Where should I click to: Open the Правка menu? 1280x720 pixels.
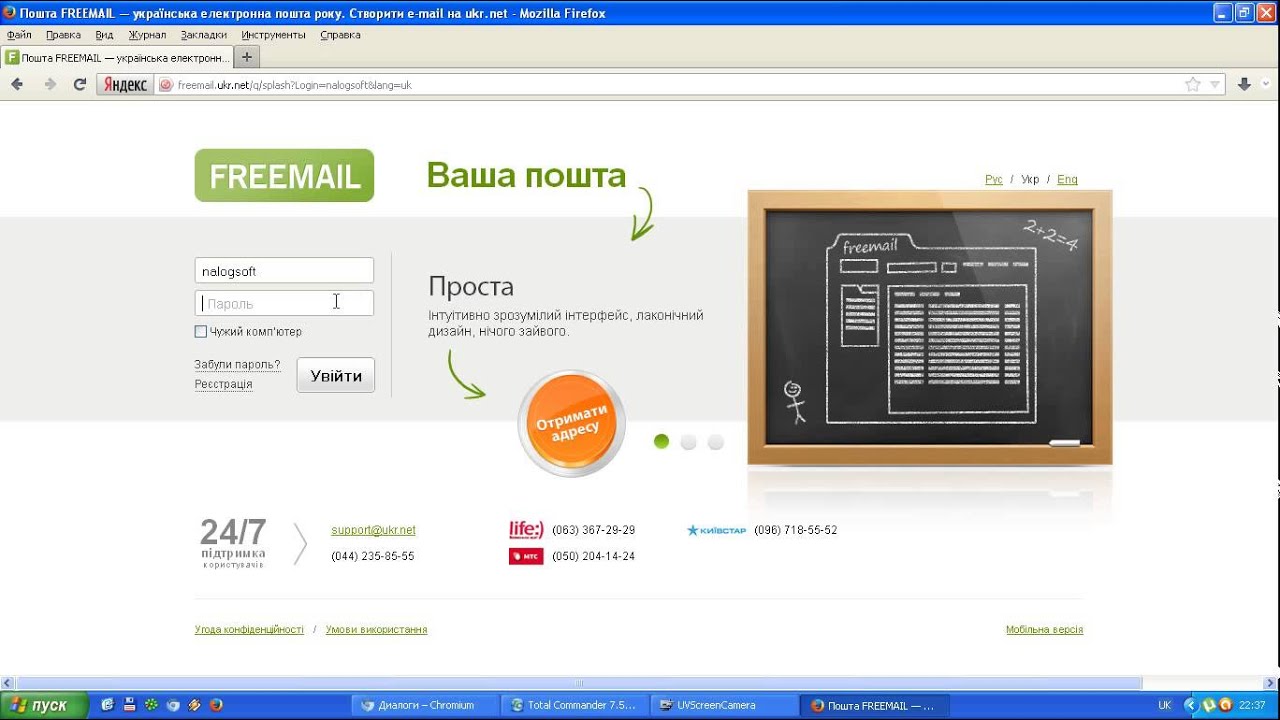click(x=63, y=35)
